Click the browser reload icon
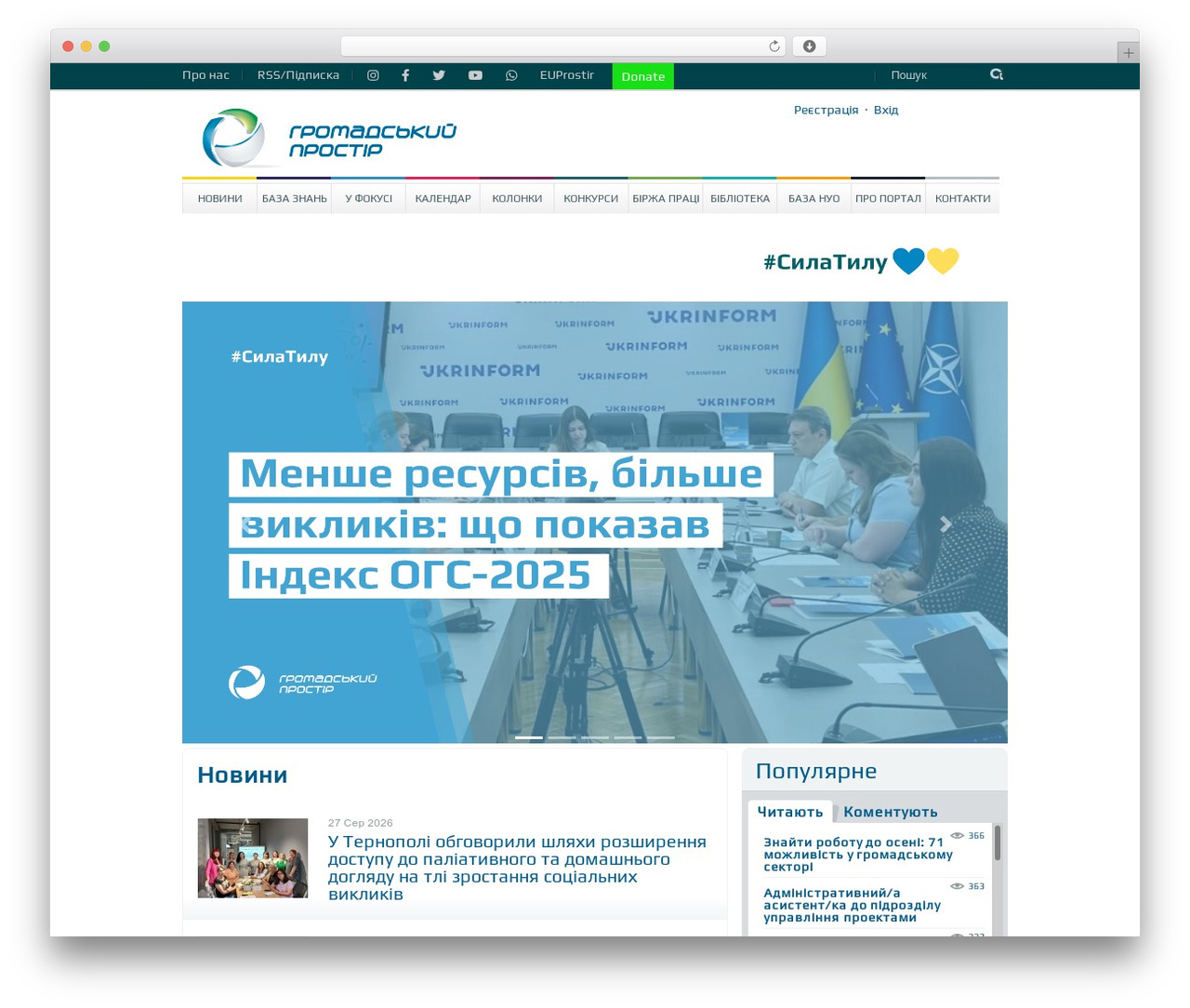This screenshot has height=1008, width=1190. pyautogui.click(x=774, y=46)
